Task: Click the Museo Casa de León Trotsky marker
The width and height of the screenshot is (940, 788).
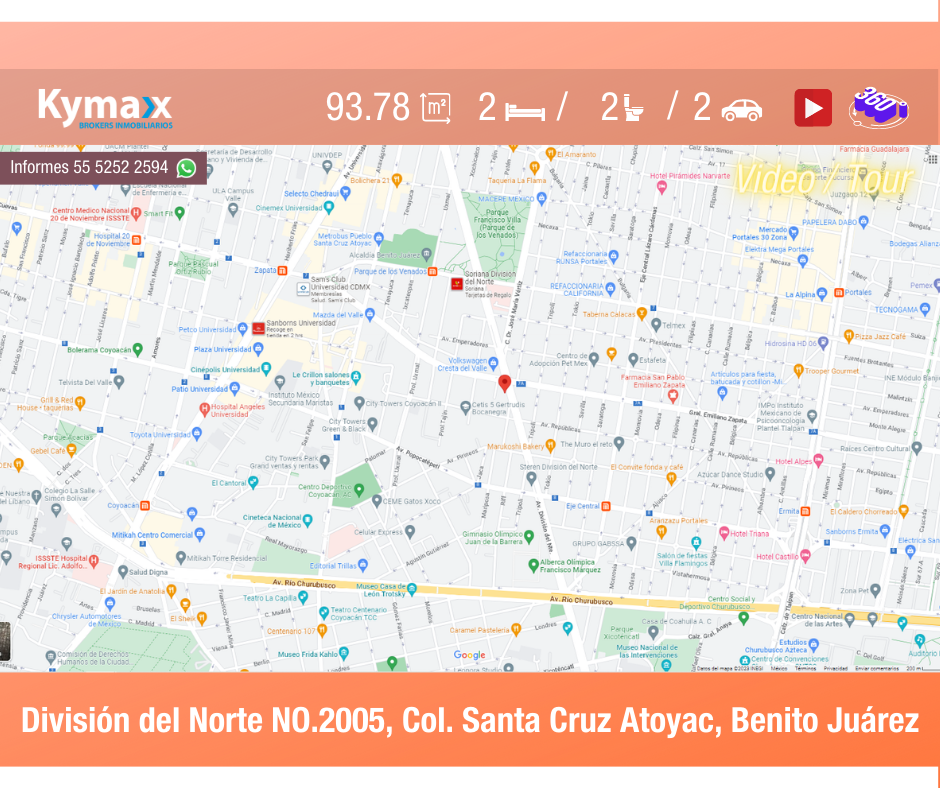Action: pyautogui.click(x=412, y=589)
